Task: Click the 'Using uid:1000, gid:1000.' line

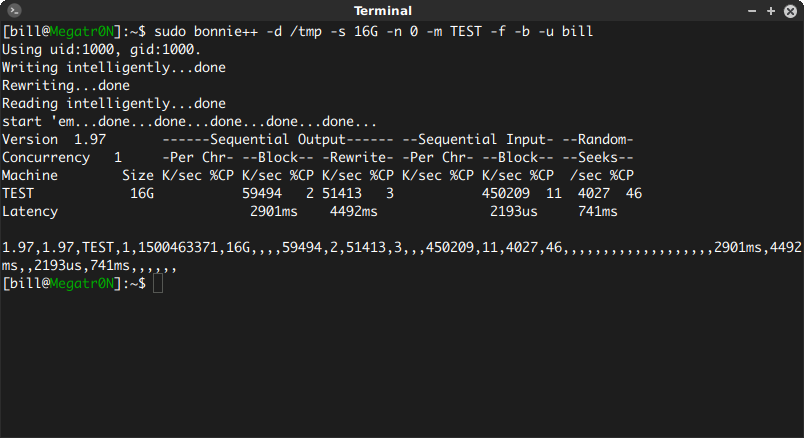Action: click(101, 49)
